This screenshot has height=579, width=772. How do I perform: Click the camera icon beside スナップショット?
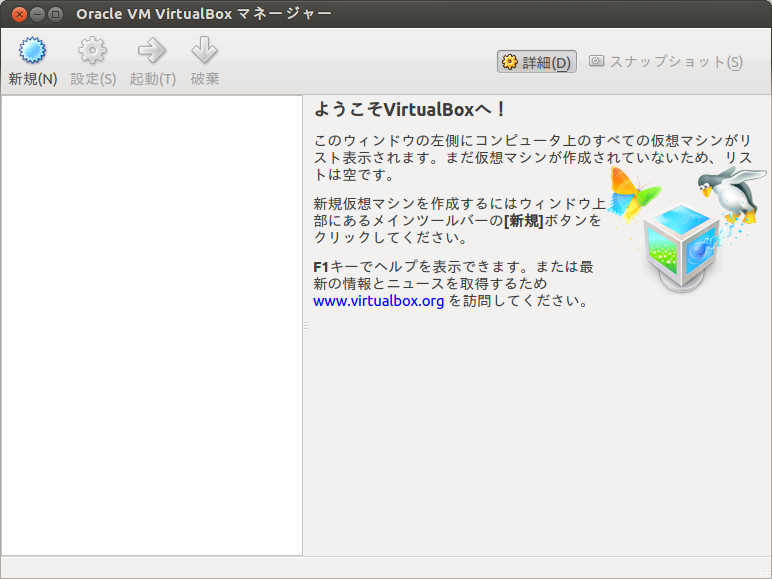(597, 61)
